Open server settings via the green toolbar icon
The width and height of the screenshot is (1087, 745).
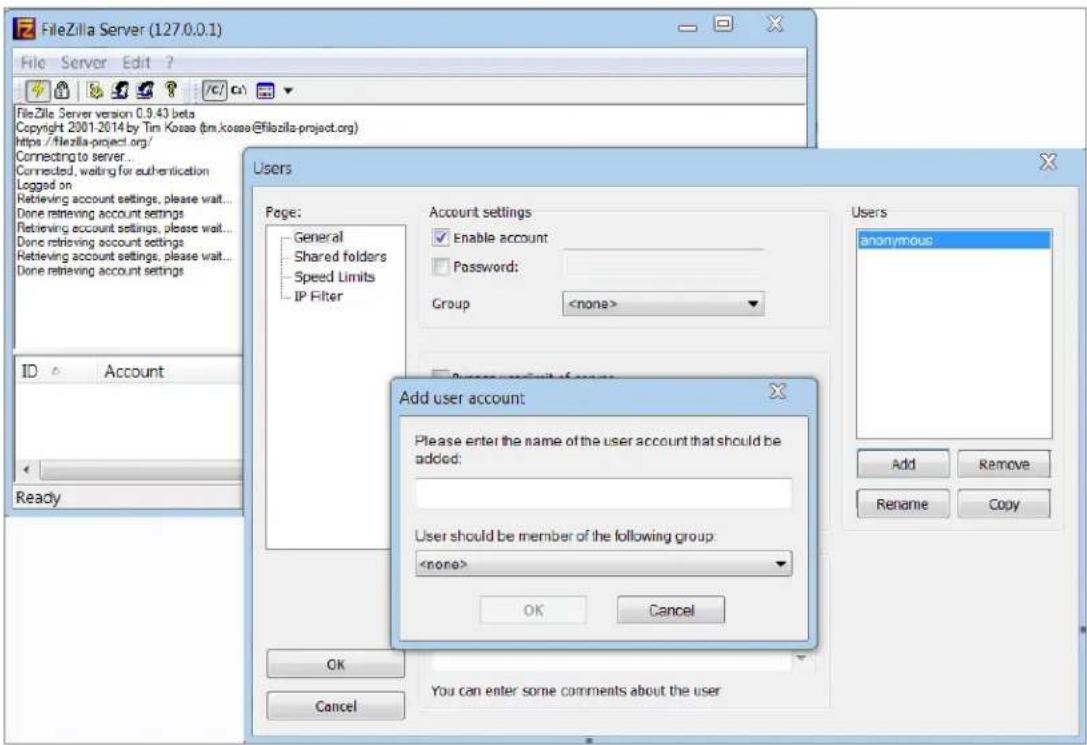click(x=96, y=90)
